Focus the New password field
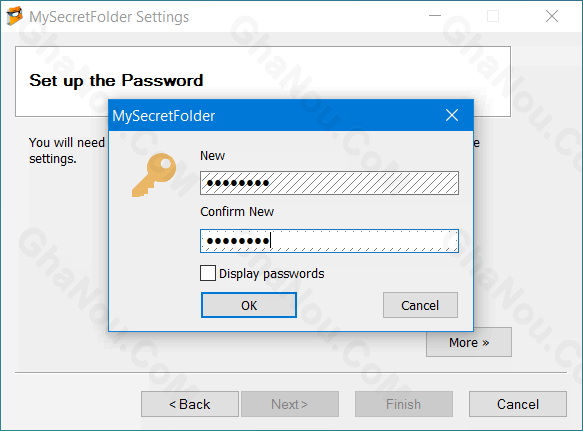This screenshot has height=431, width=583. [329, 183]
